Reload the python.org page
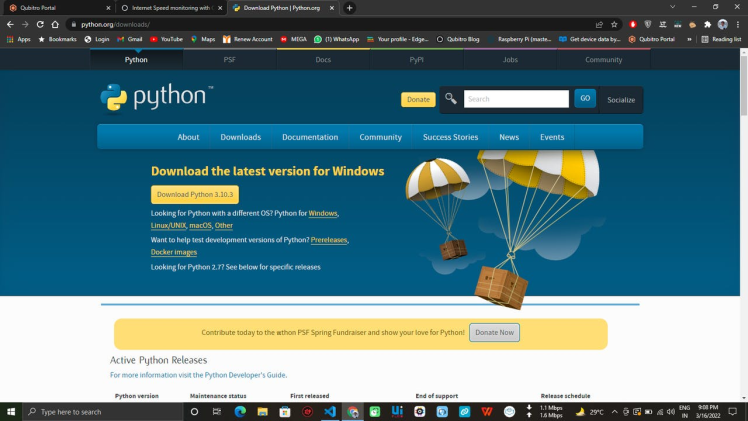The width and height of the screenshot is (748, 421). [40, 24]
